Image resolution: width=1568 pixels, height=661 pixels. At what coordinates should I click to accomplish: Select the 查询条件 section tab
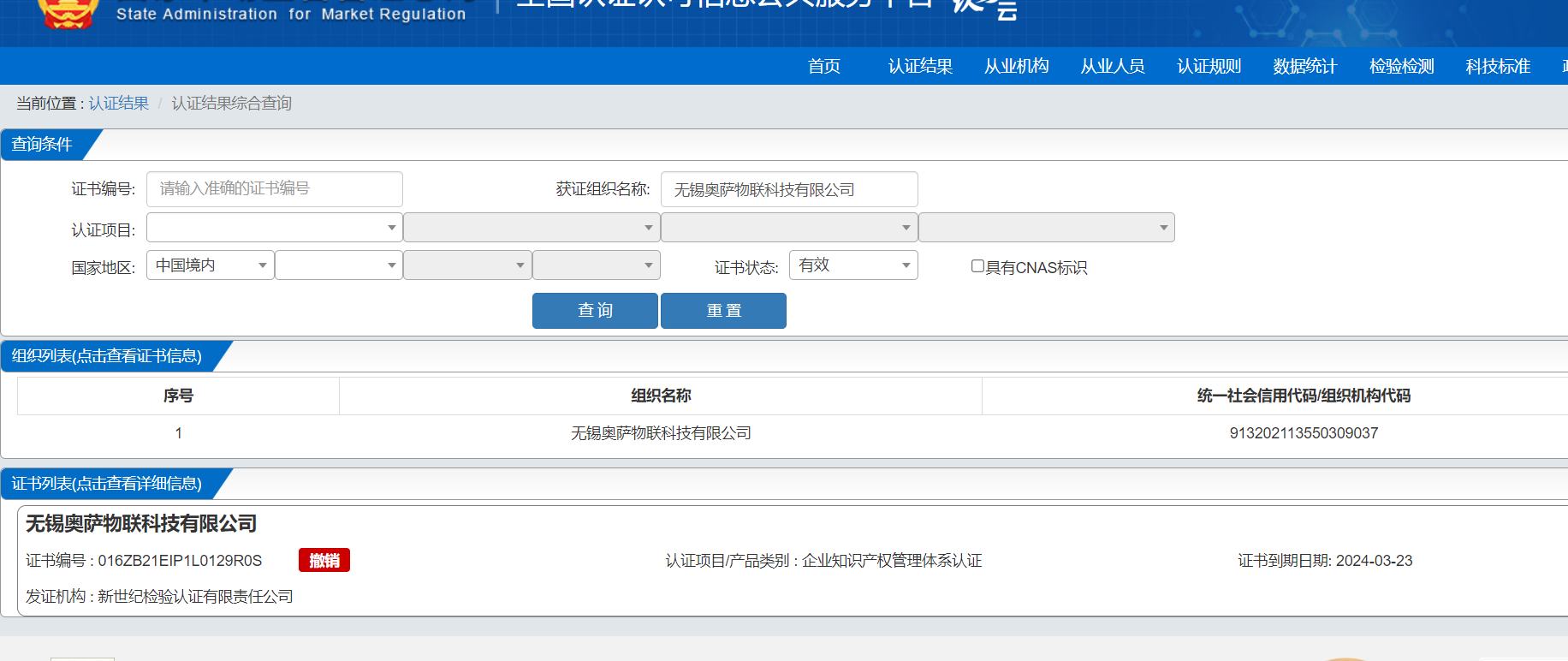coord(42,144)
